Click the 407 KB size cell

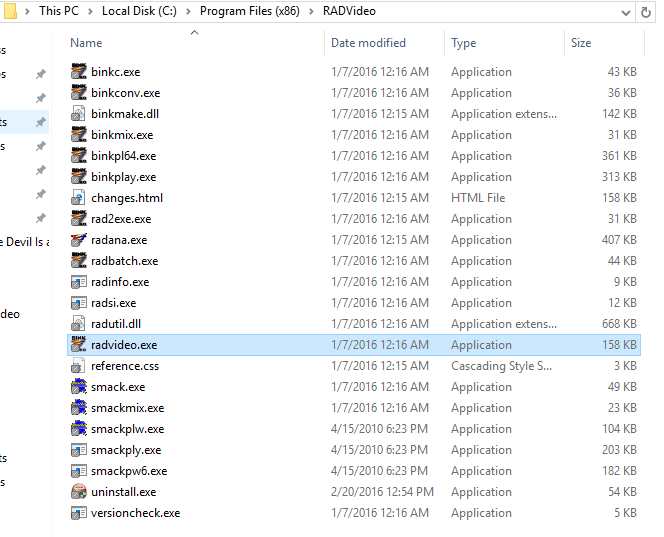pos(619,240)
